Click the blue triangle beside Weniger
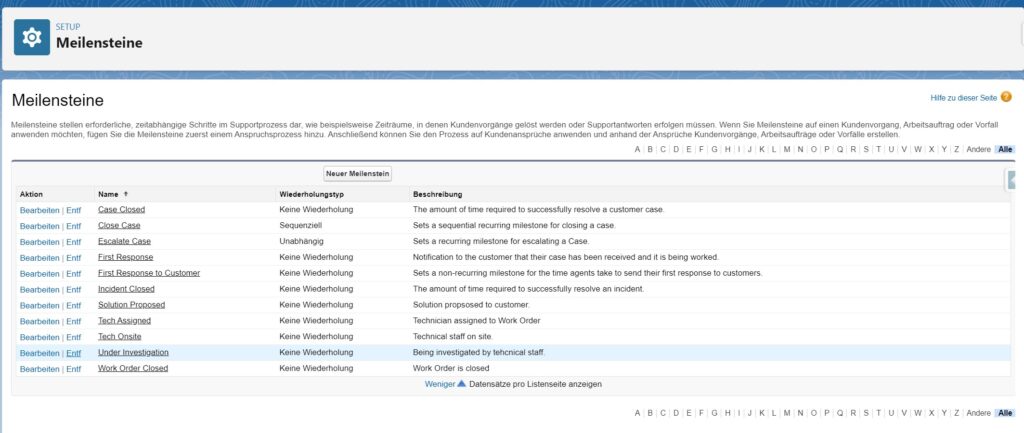 tap(461, 384)
